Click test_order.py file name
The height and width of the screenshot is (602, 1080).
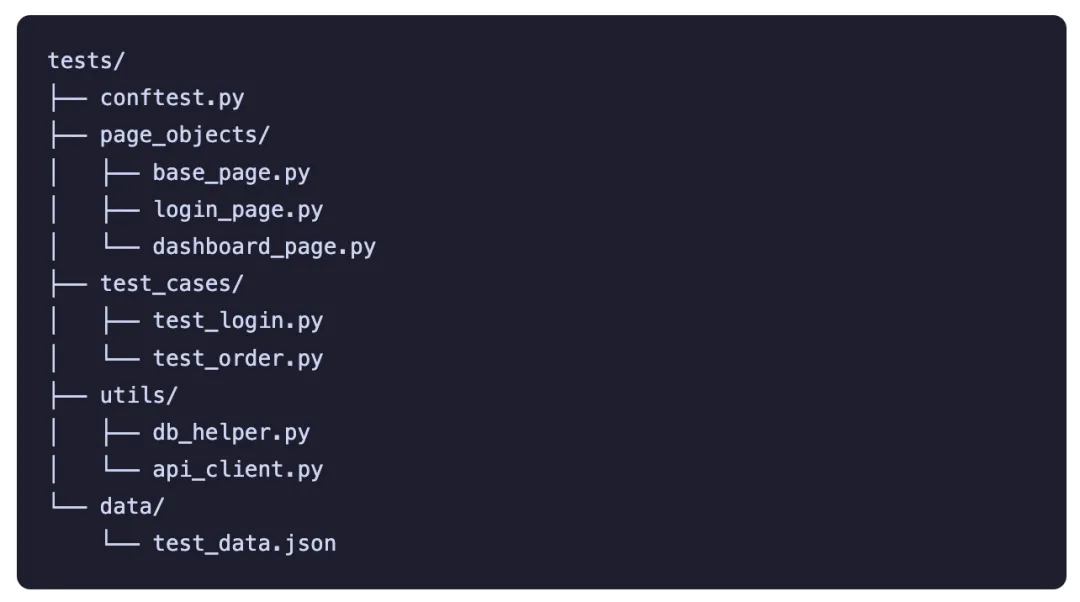pyautogui.click(x=238, y=358)
